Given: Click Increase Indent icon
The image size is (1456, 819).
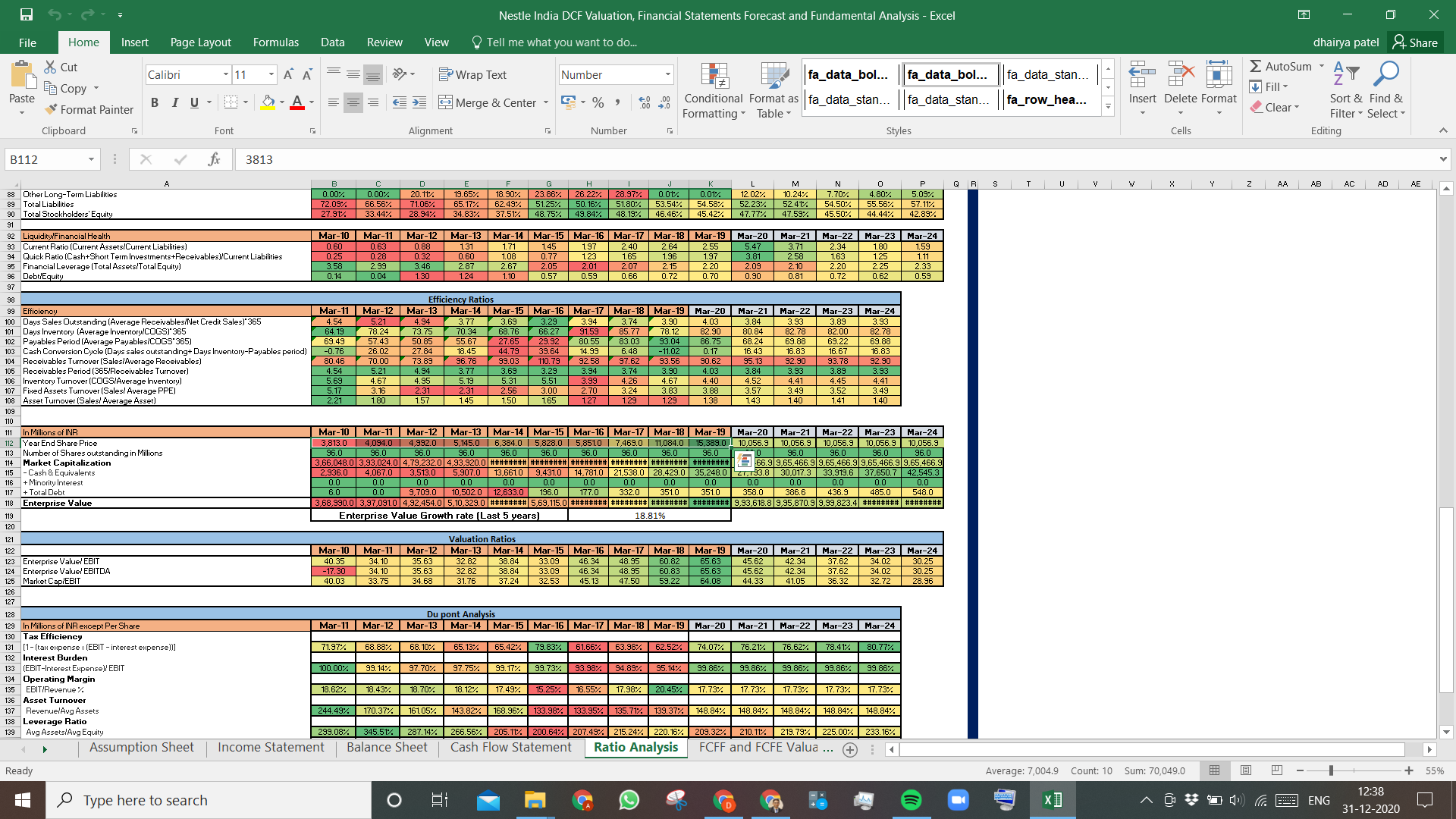Looking at the screenshot, I should [419, 102].
